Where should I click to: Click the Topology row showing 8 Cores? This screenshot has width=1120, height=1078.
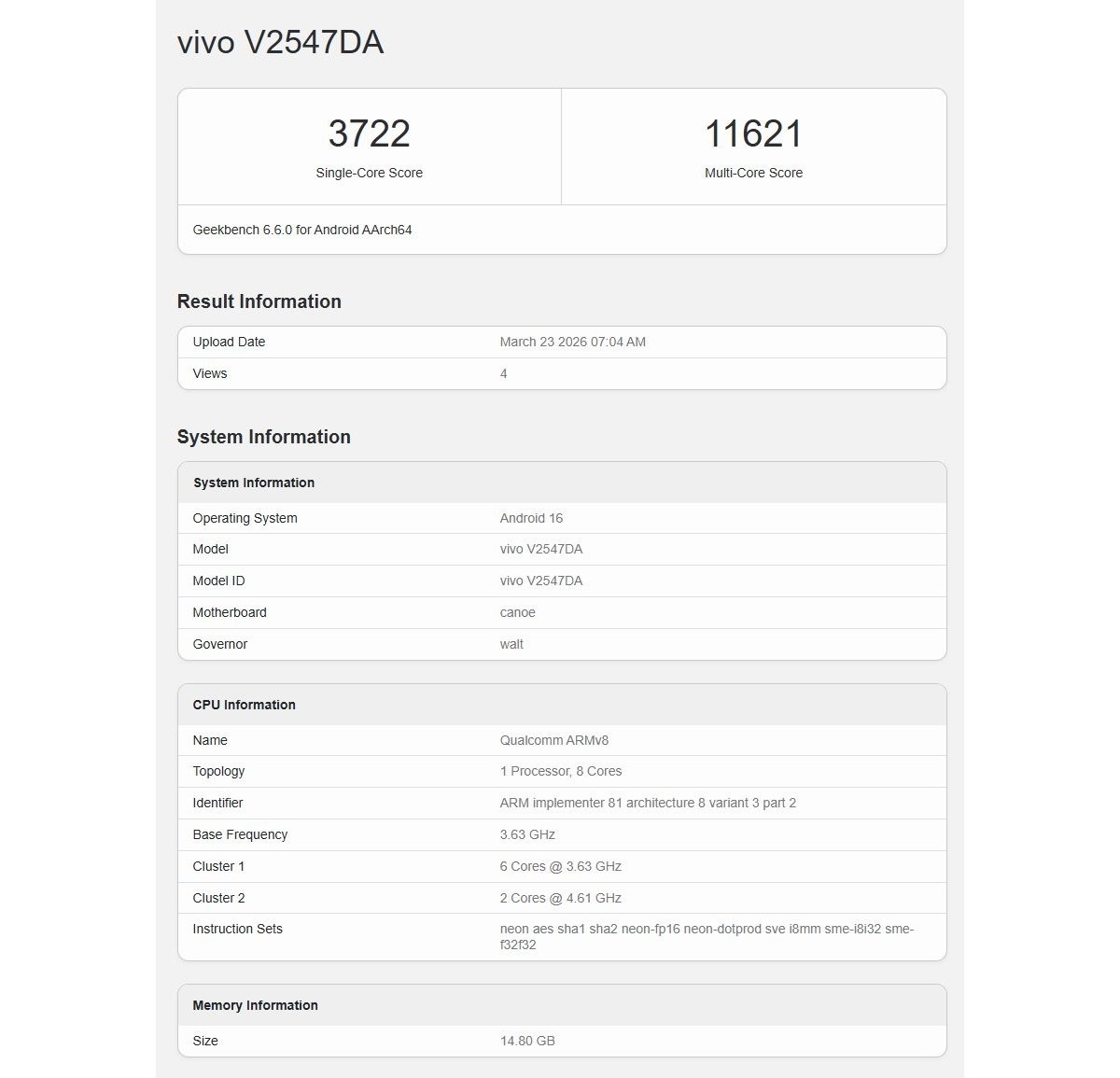pyautogui.click(x=560, y=771)
